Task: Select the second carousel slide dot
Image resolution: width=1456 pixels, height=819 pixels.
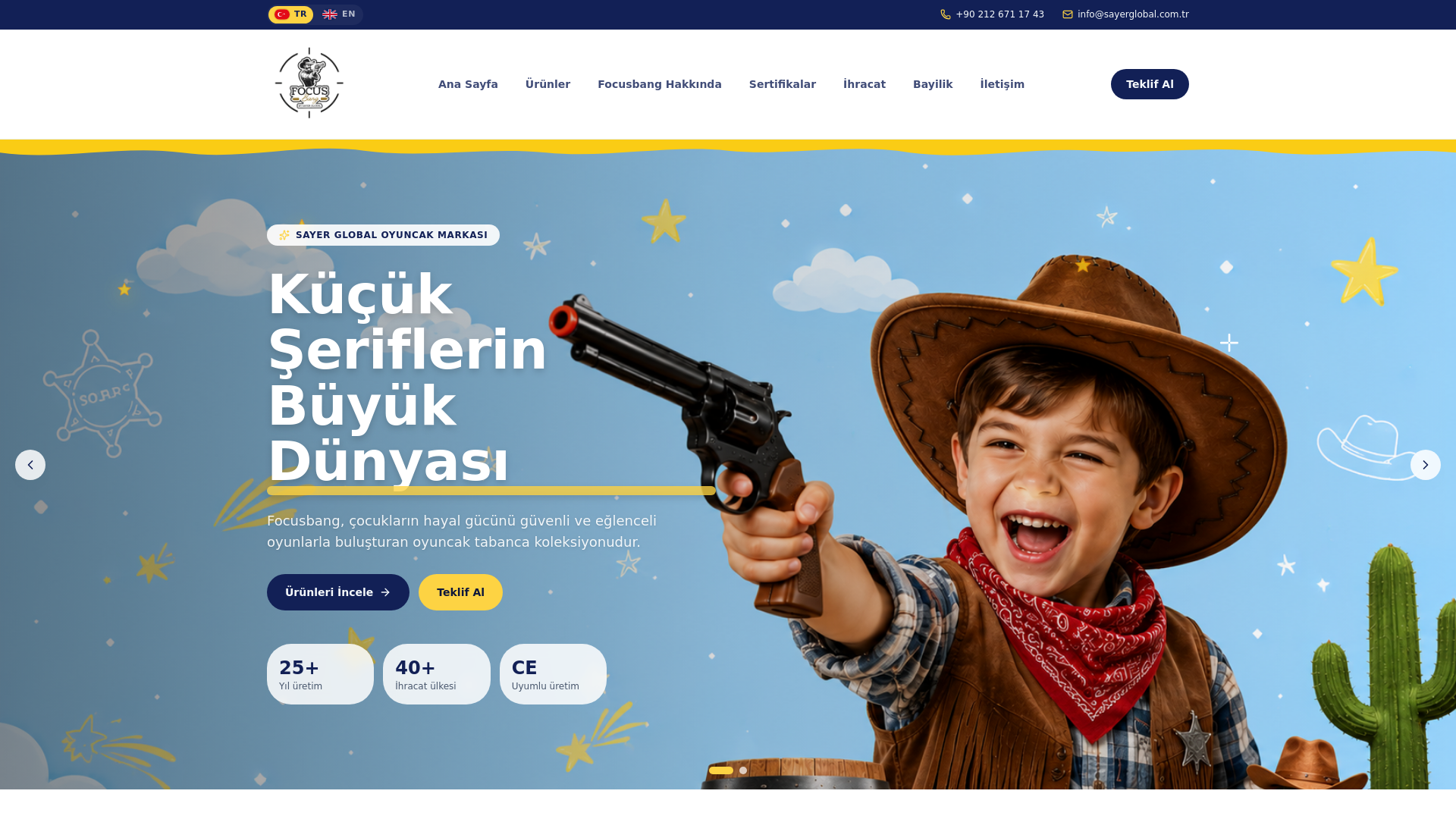Action: [743, 770]
